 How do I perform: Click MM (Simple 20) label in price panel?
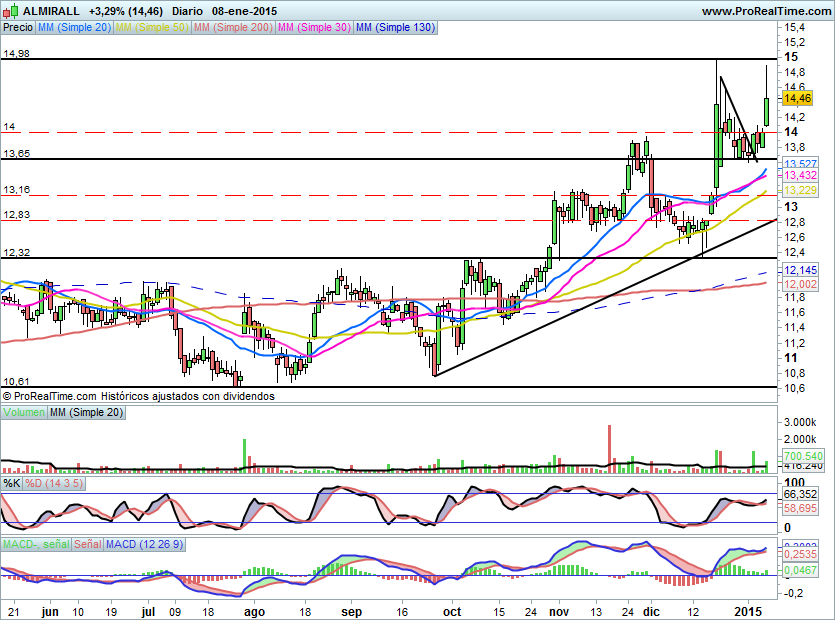(x=74, y=28)
